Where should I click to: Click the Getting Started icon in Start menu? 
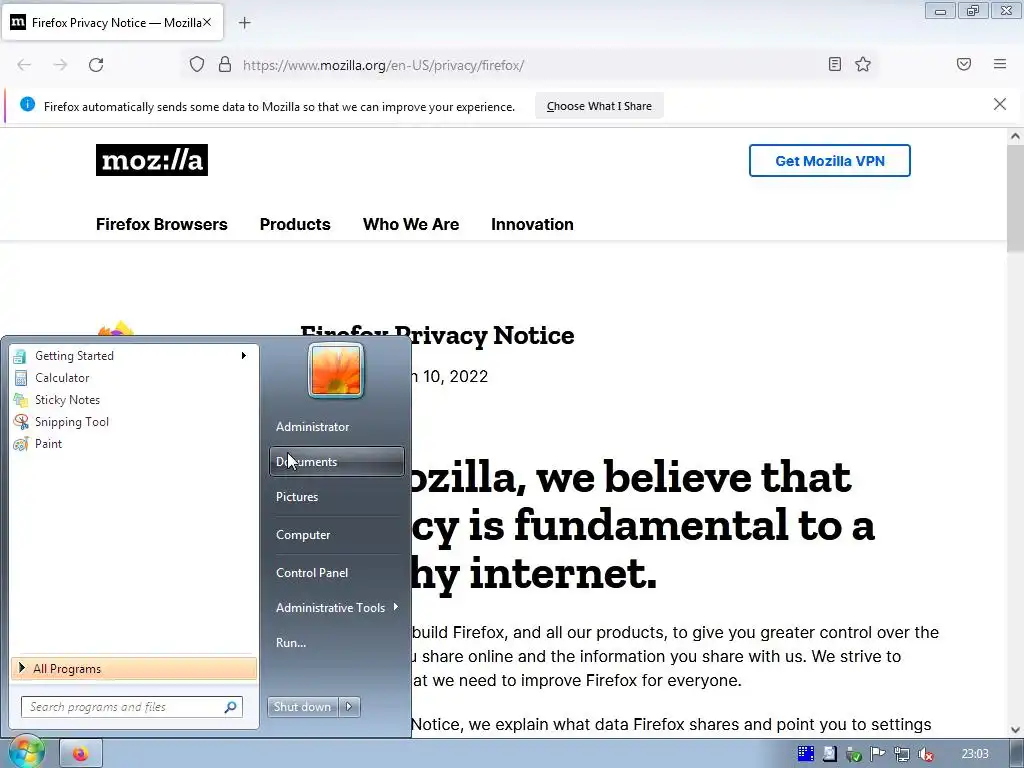[x=20, y=356]
